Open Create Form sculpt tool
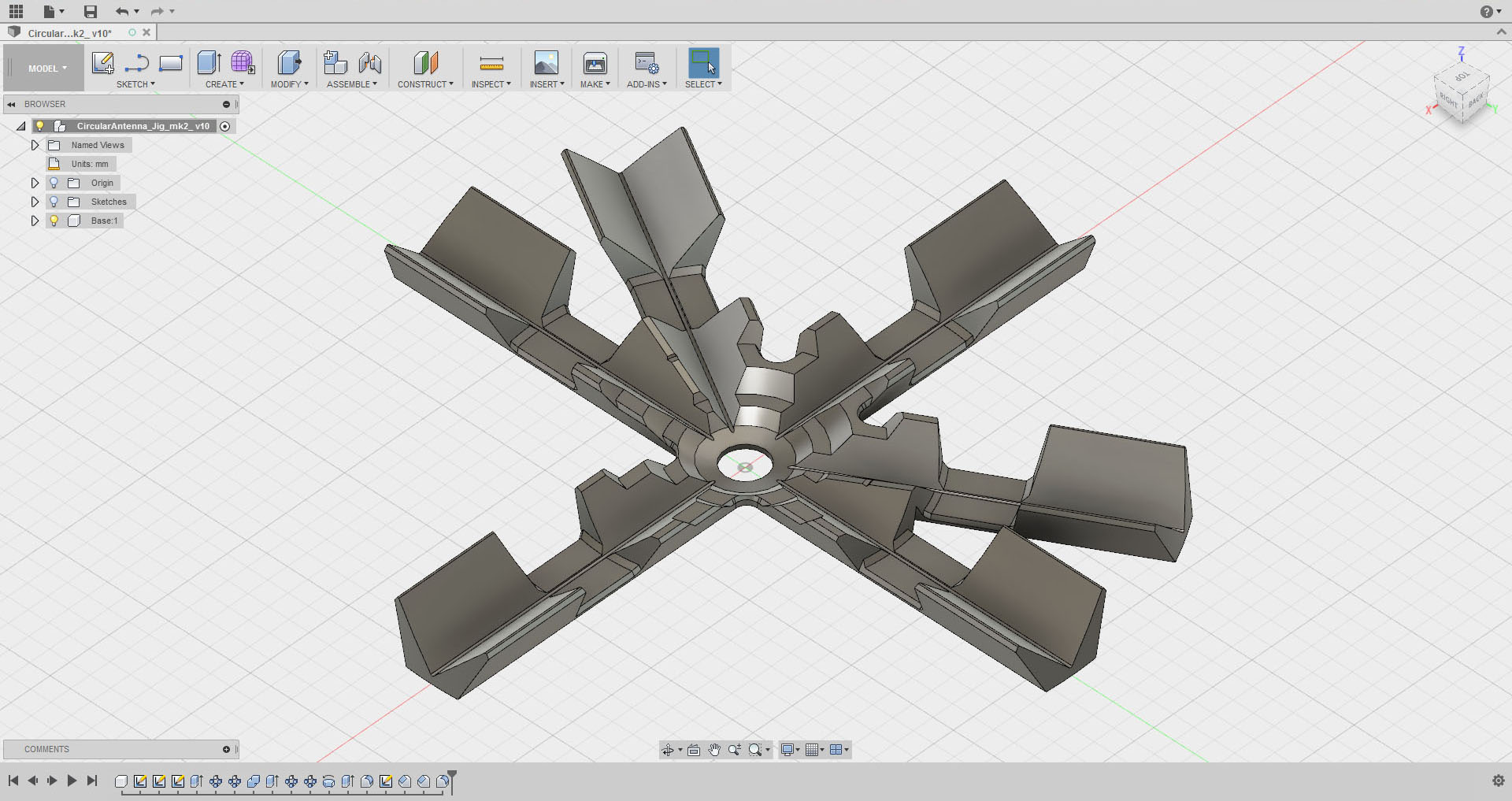Viewport: 1512px width, 801px height. (243, 62)
